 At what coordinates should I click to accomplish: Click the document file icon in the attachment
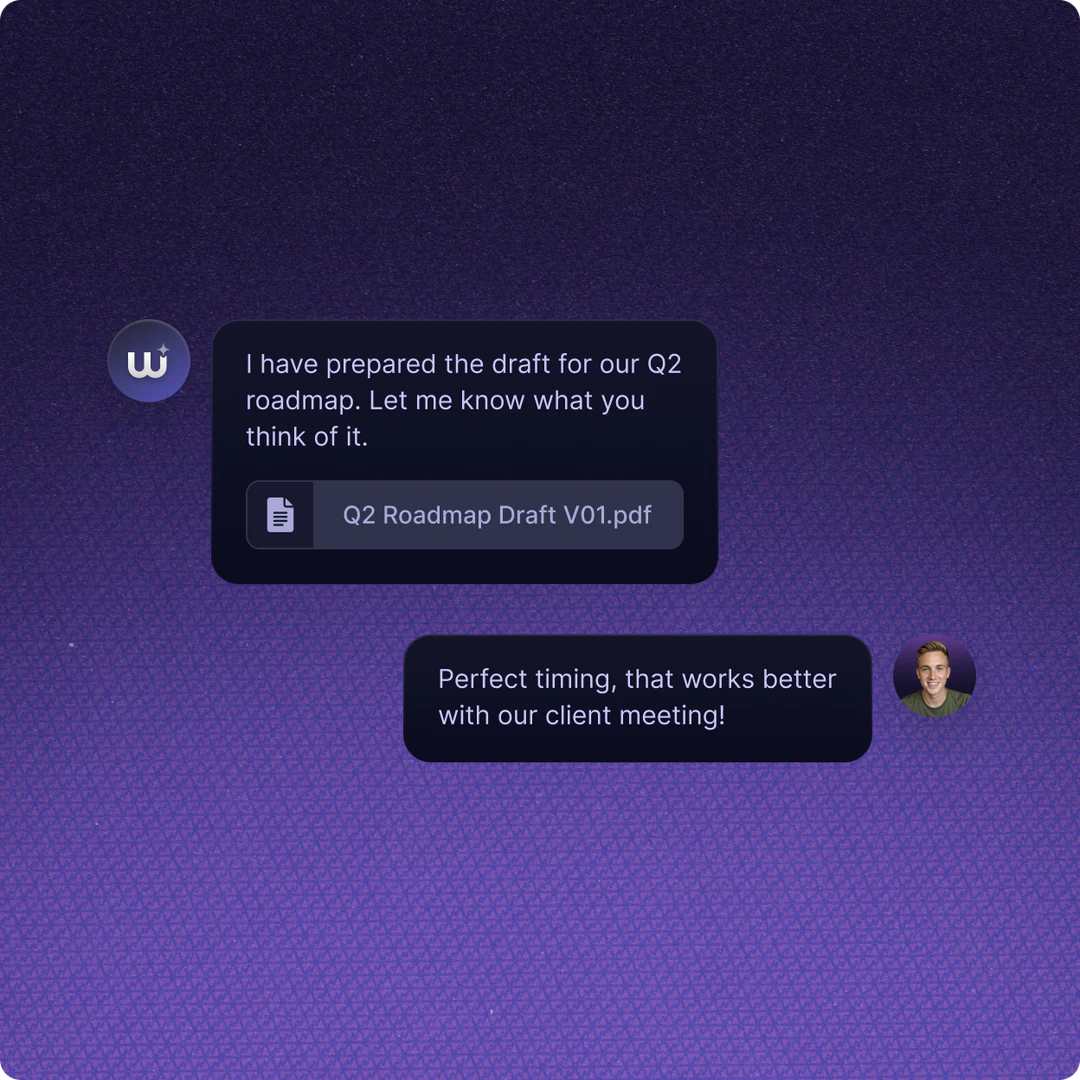280,515
